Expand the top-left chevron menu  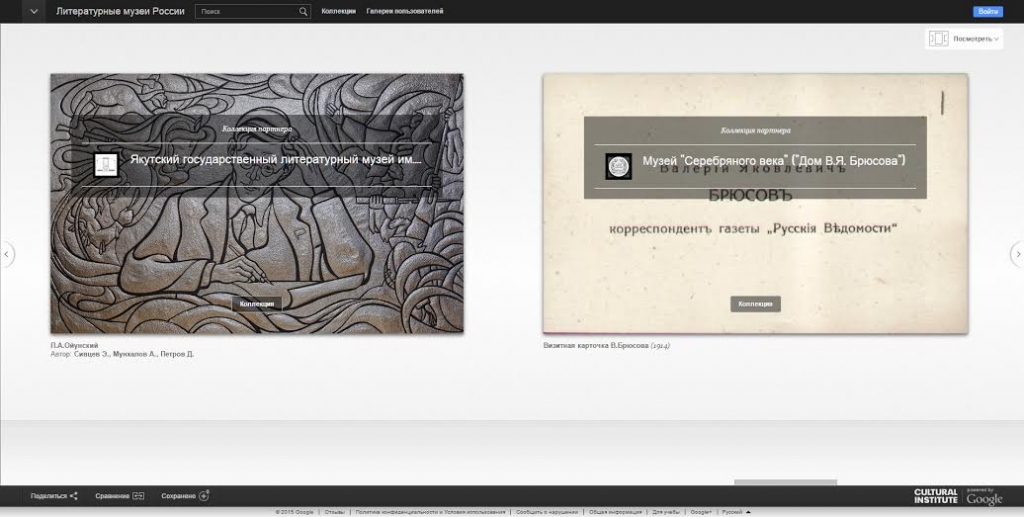[x=34, y=11]
